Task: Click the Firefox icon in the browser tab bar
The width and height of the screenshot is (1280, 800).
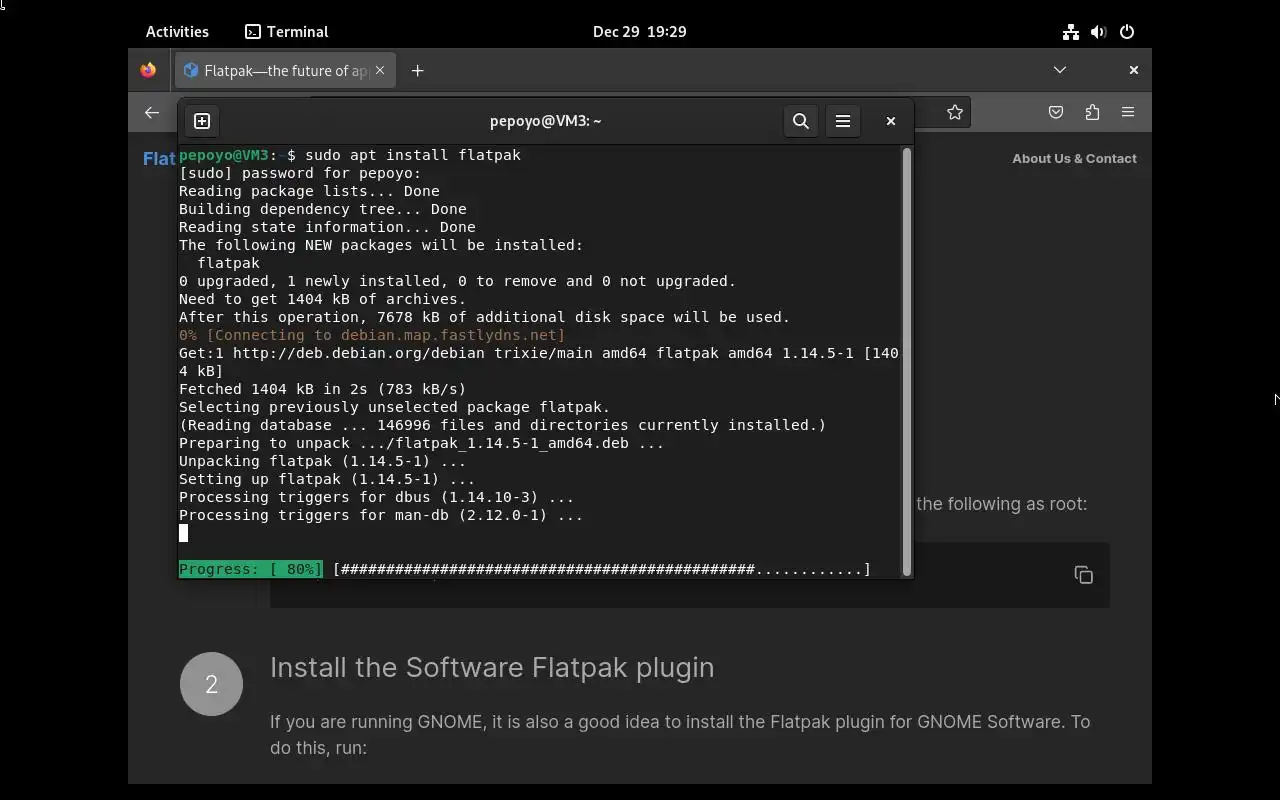Action: 148,70
